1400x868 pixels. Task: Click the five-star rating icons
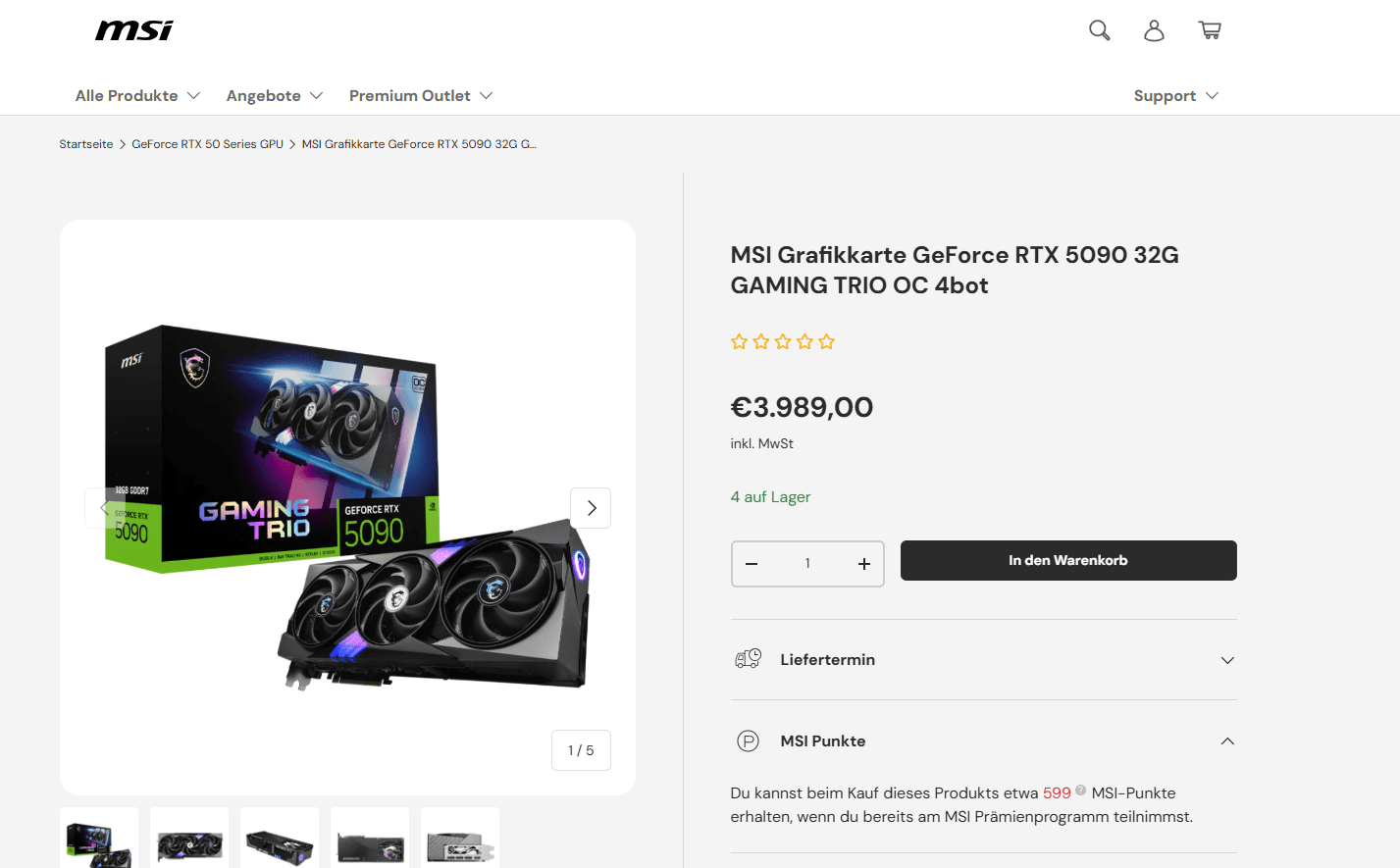click(783, 341)
